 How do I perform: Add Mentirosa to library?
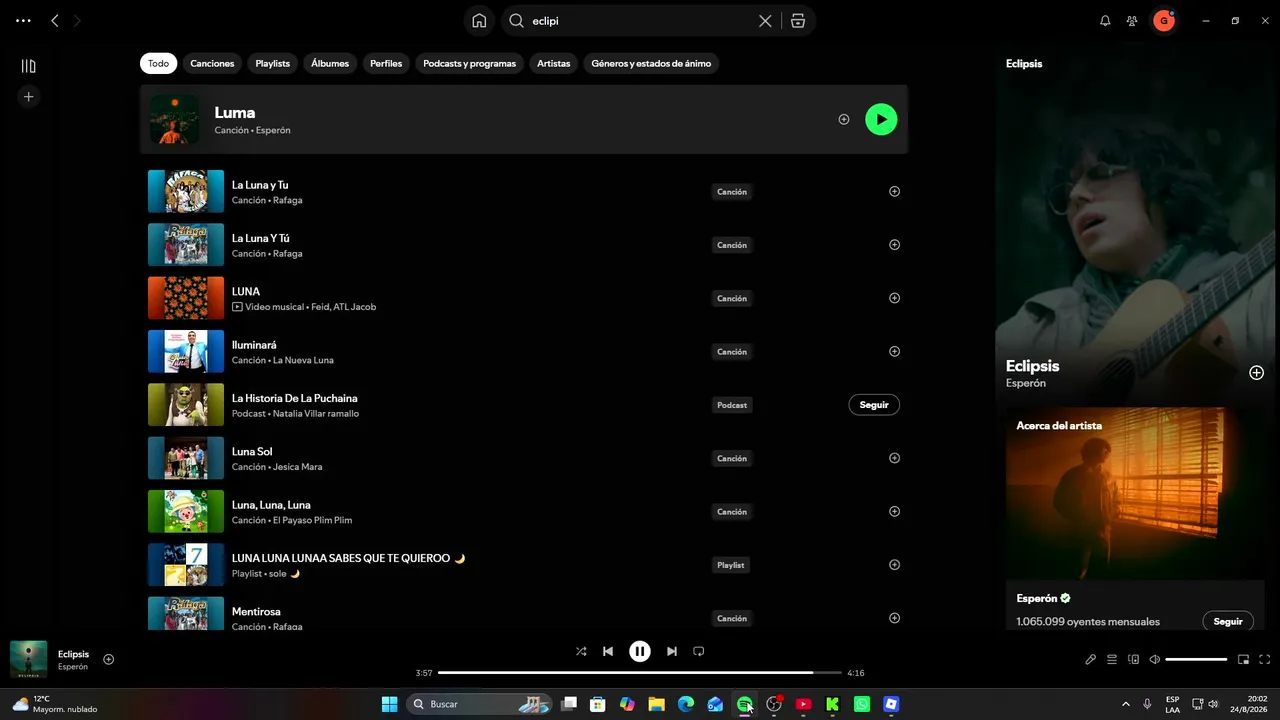click(x=894, y=618)
